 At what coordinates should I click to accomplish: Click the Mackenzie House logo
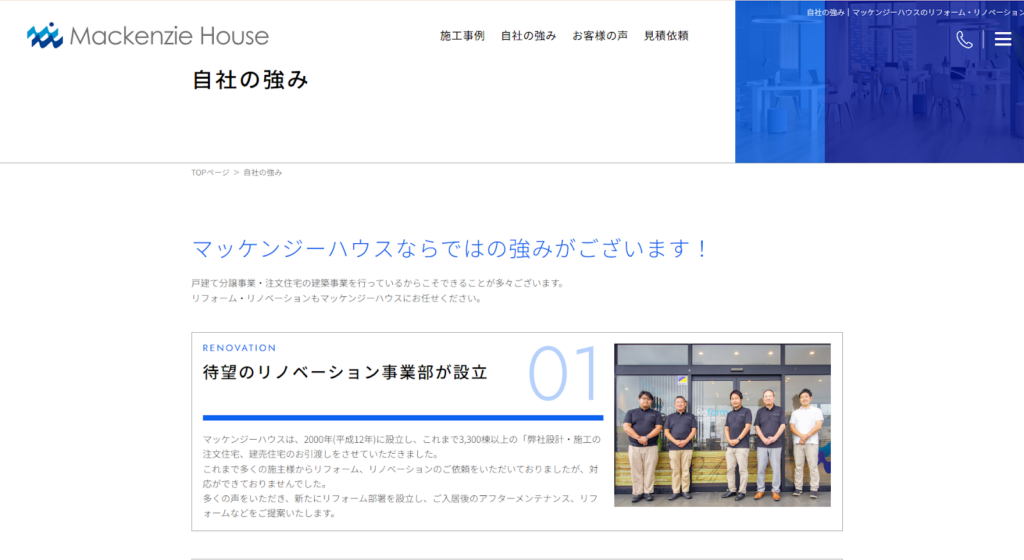148,35
